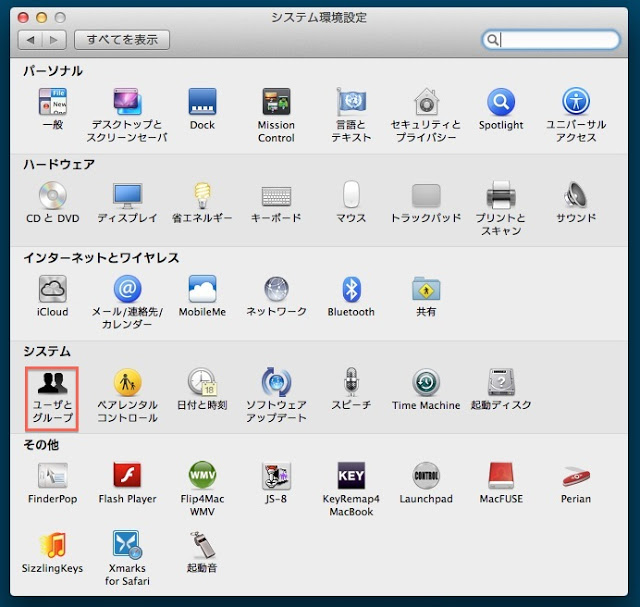Open the Perian preference pane
Viewport: 640px width, 607px height.
[576, 483]
